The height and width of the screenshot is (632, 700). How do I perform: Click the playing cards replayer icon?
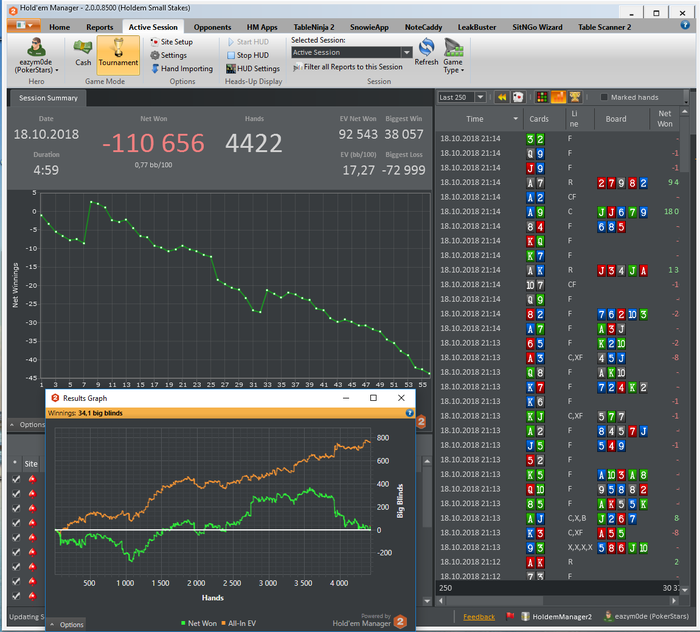point(518,97)
